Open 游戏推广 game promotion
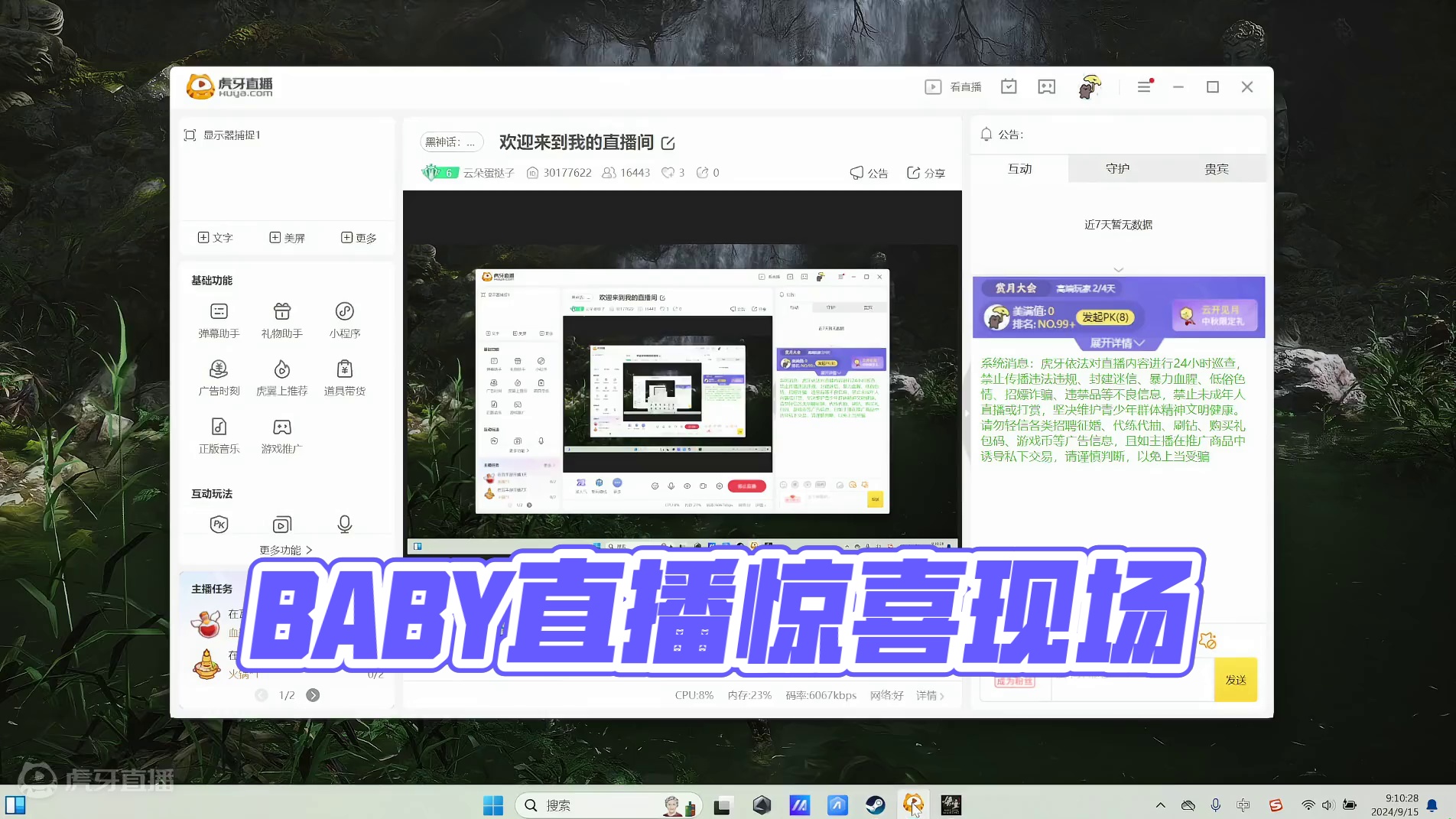Image resolution: width=1456 pixels, height=819 pixels. [281, 435]
